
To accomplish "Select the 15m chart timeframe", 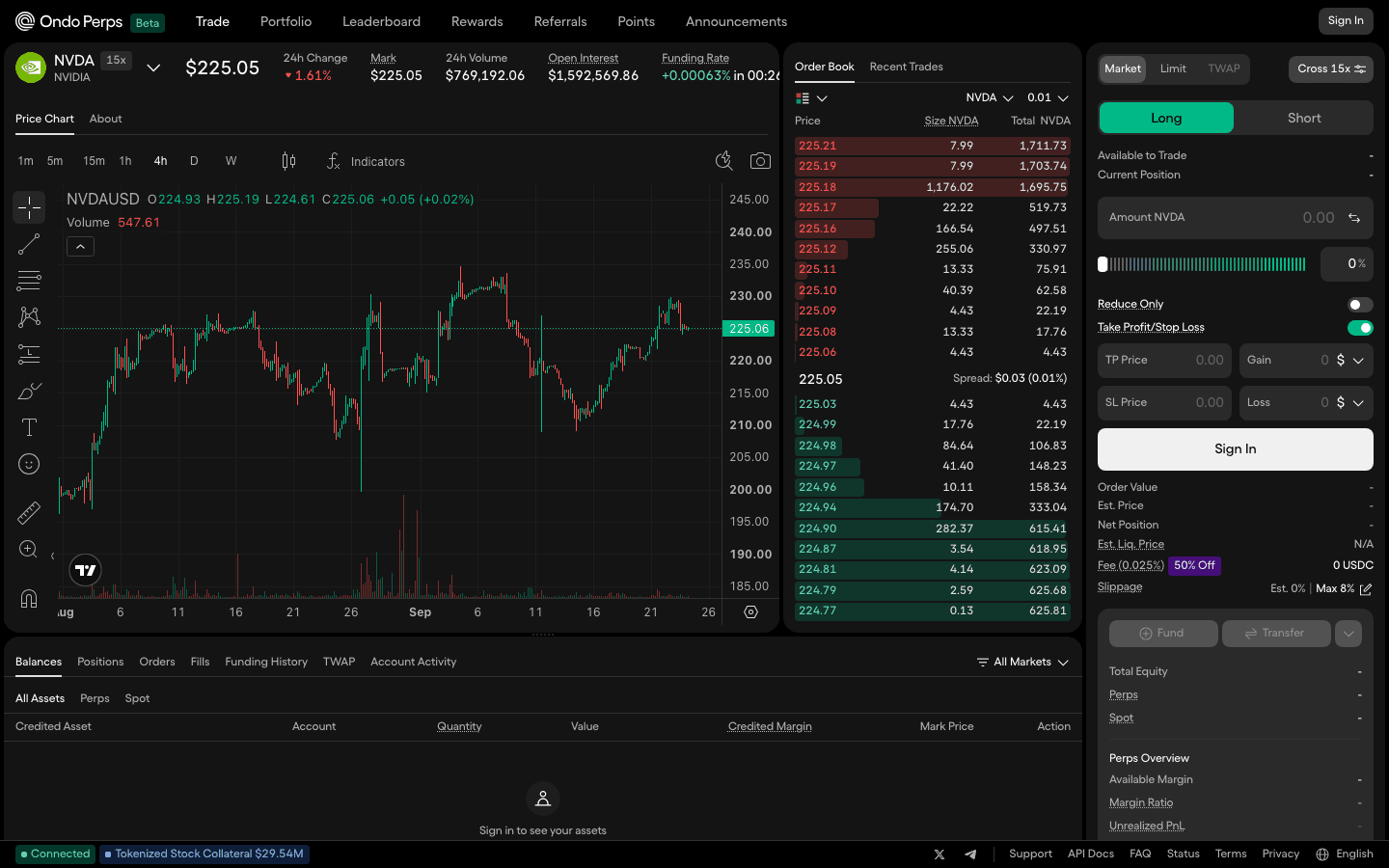I will pos(94,161).
